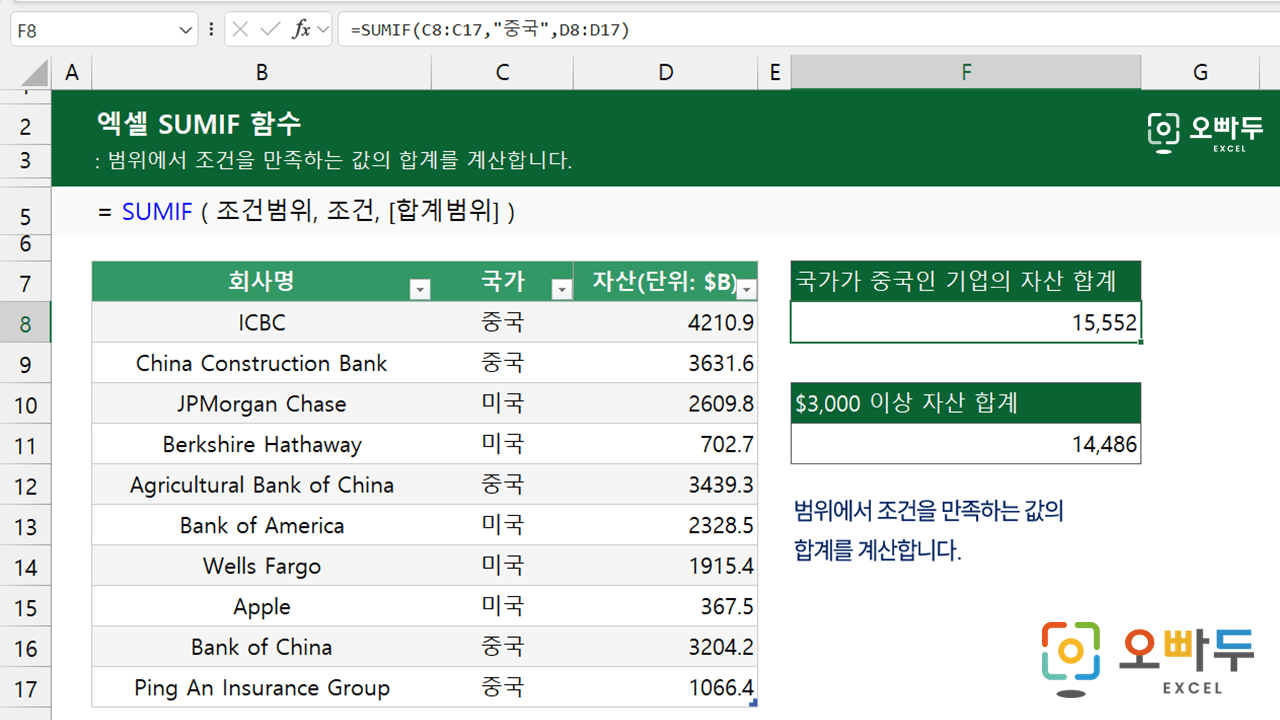Select the 국가가 중국인 기업의 자산 합계 header cell
The height and width of the screenshot is (720, 1280).
tap(966, 281)
